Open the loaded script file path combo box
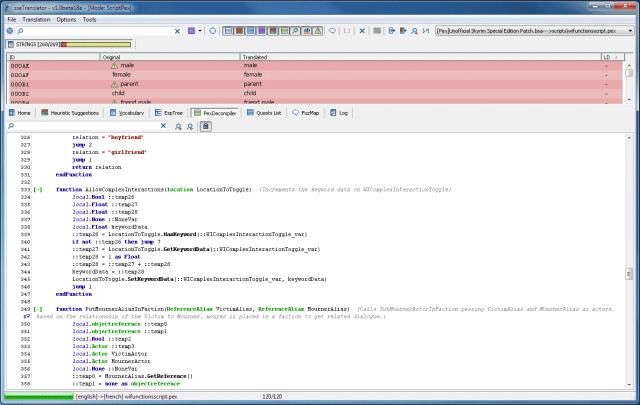This screenshot has height=405, width=640. (534, 31)
